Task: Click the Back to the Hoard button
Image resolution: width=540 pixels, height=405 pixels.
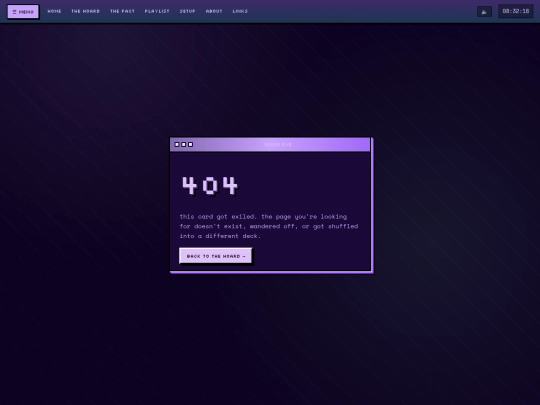Action: [216, 256]
